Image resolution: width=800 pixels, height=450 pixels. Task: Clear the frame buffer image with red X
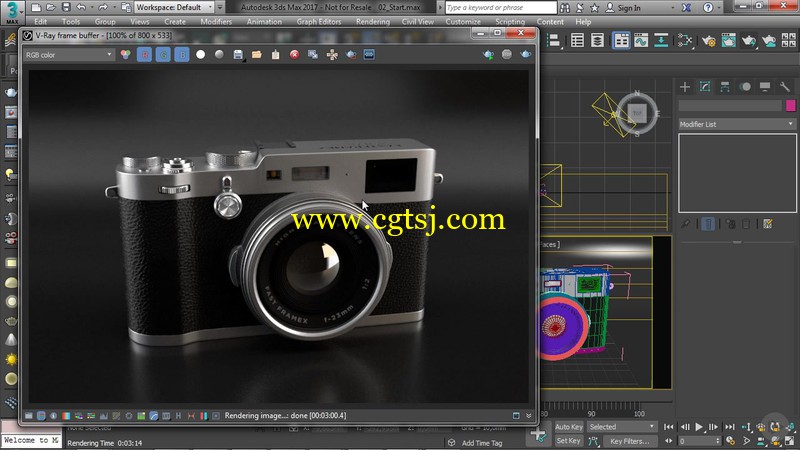(294, 55)
